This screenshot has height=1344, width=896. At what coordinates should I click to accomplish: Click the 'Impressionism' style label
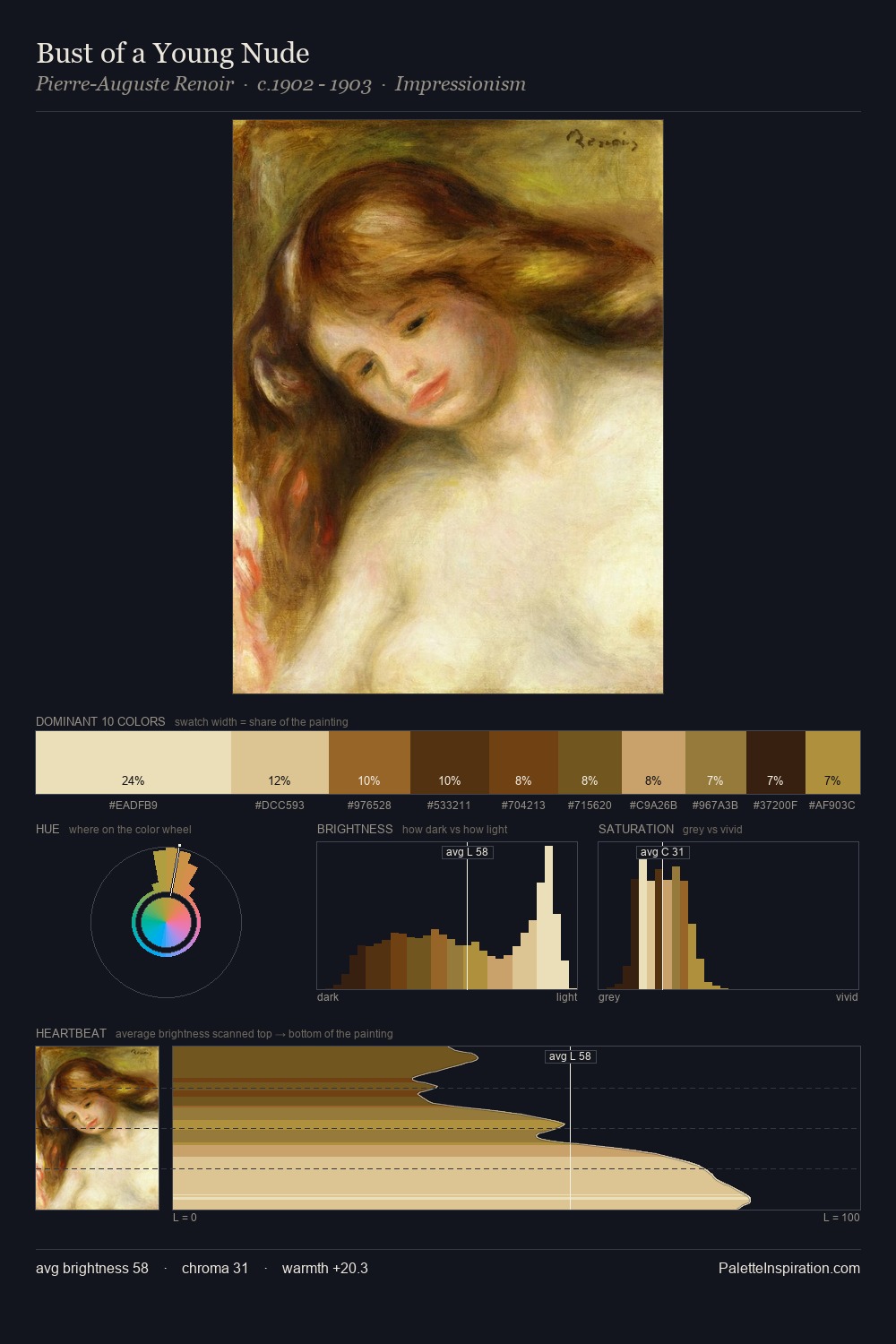pyautogui.click(x=460, y=84)
